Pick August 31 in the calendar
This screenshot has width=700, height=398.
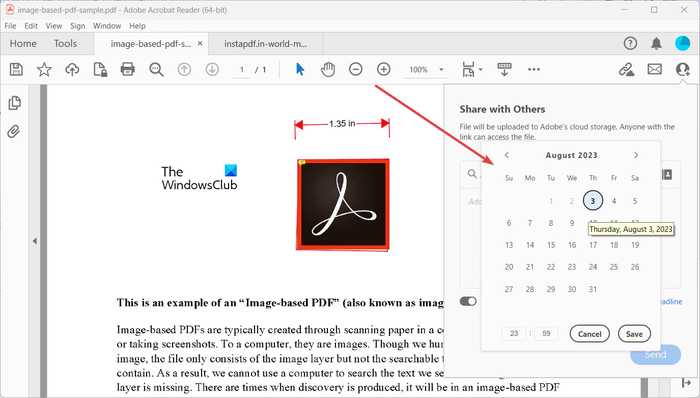click(593, 289)
